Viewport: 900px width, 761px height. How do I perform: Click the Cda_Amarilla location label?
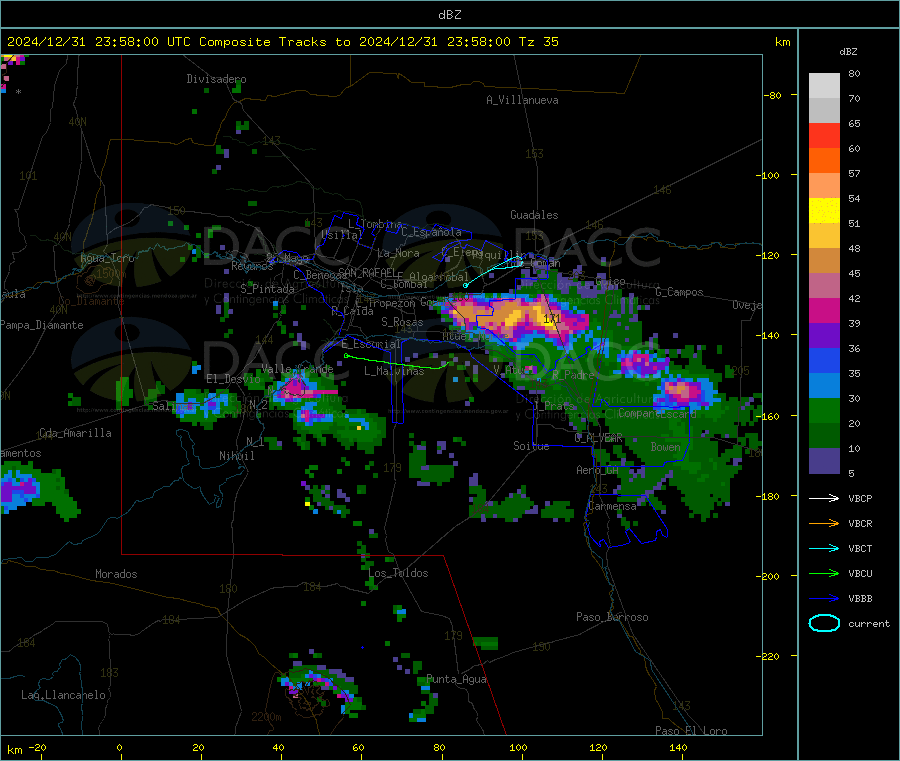click(x=75, y=433)
